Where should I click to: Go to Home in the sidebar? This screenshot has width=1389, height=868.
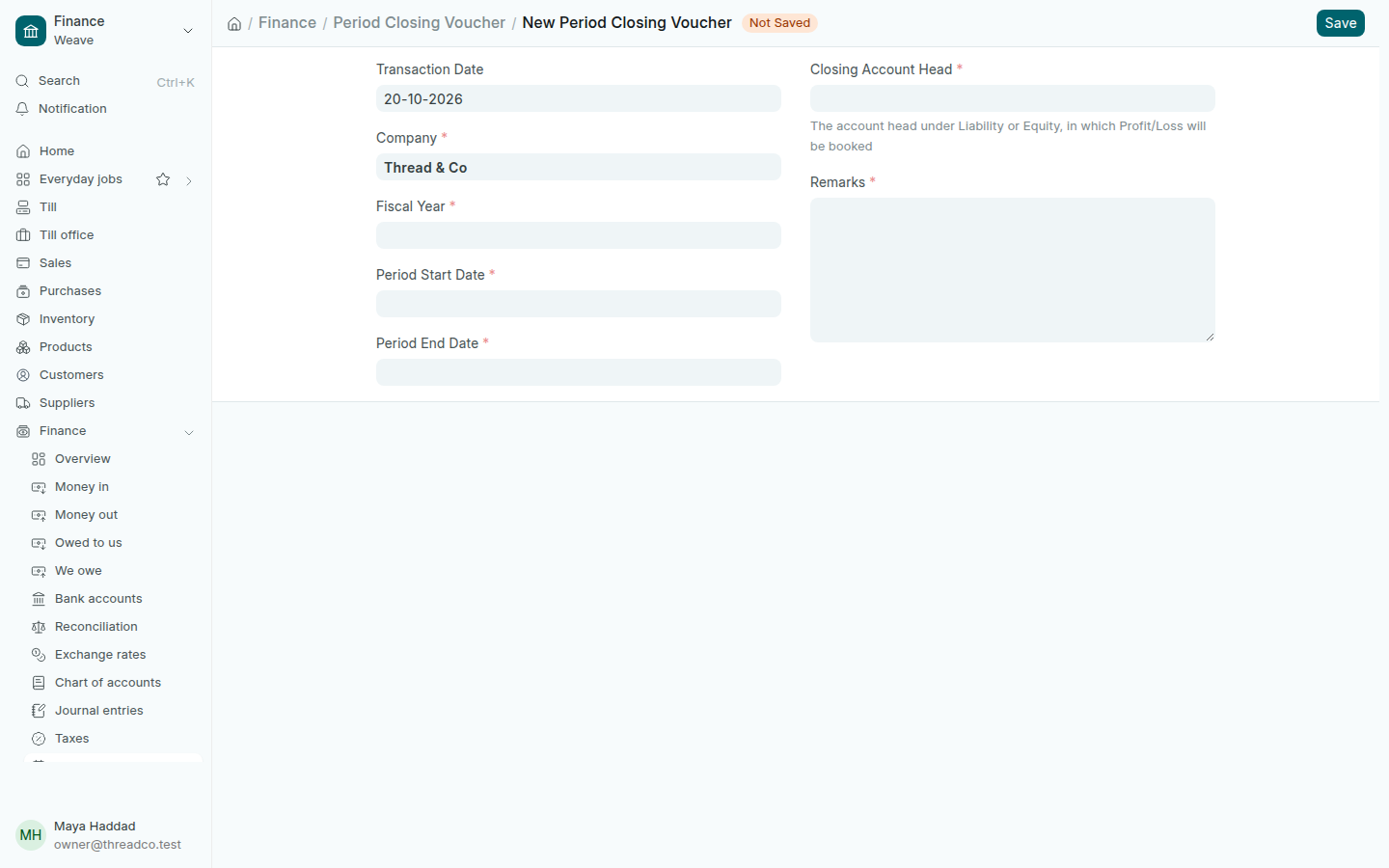coord(105,151)
